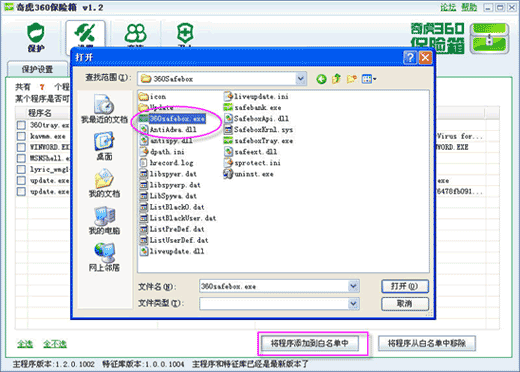This screenshot has height=372, width=520.
Task: Select libspyerp.dat file
Action: (x=170, y=185)
